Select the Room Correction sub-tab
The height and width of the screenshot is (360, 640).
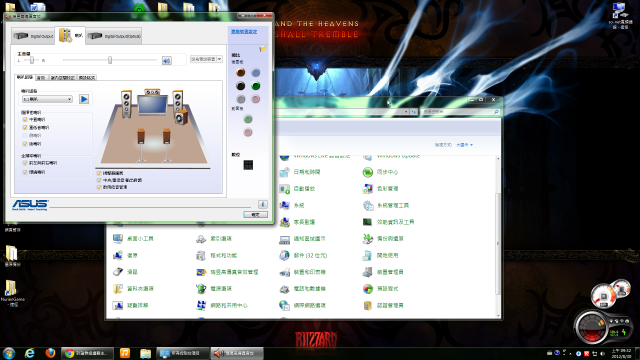(62, 78)
